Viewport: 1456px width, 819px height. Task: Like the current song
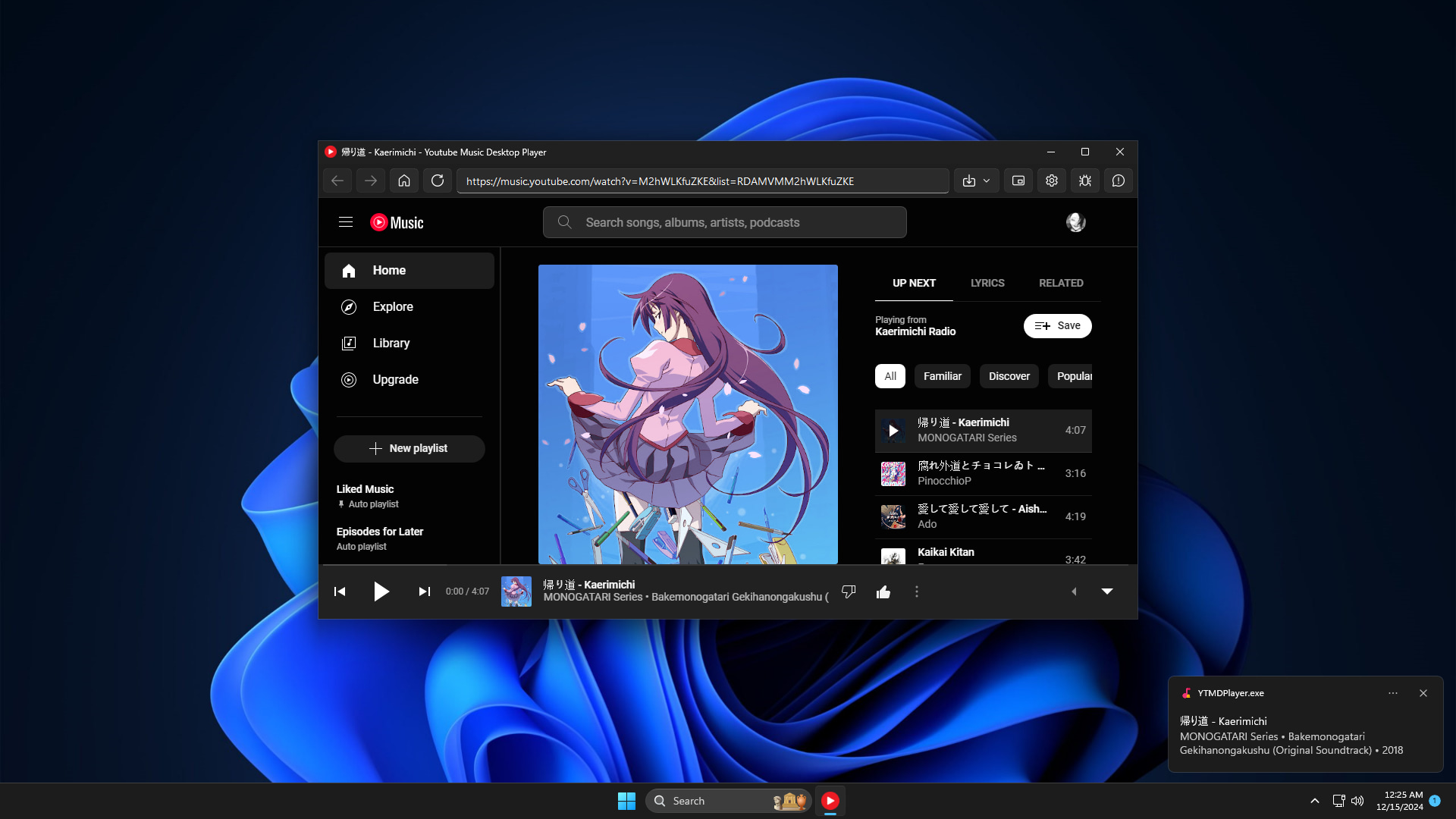(x=883, y=591)
